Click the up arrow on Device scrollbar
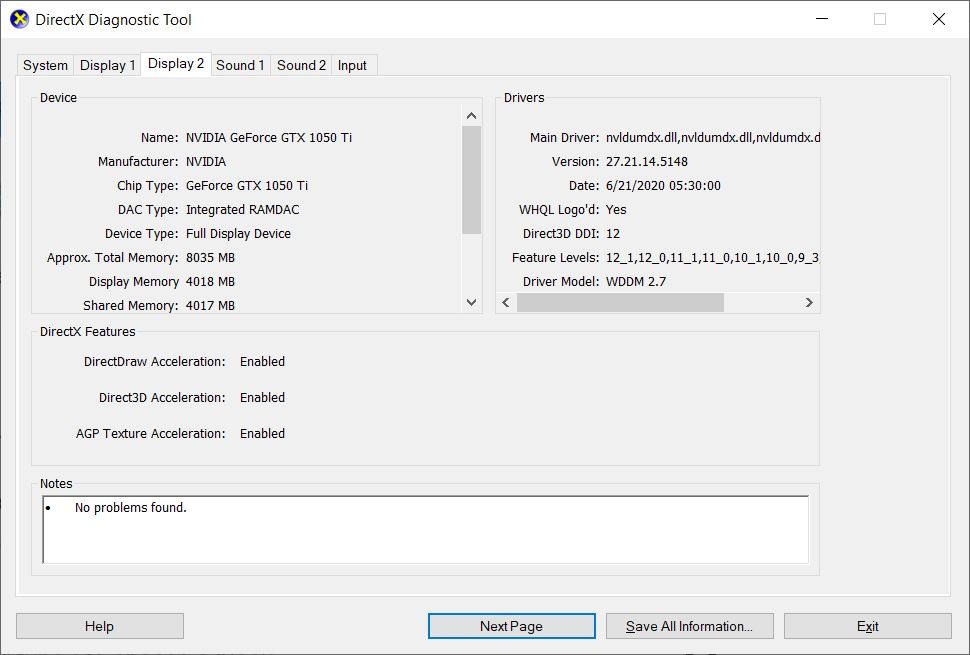Image resolution: width=970 pixels, height=655 pixels. [x=471, y=114]
